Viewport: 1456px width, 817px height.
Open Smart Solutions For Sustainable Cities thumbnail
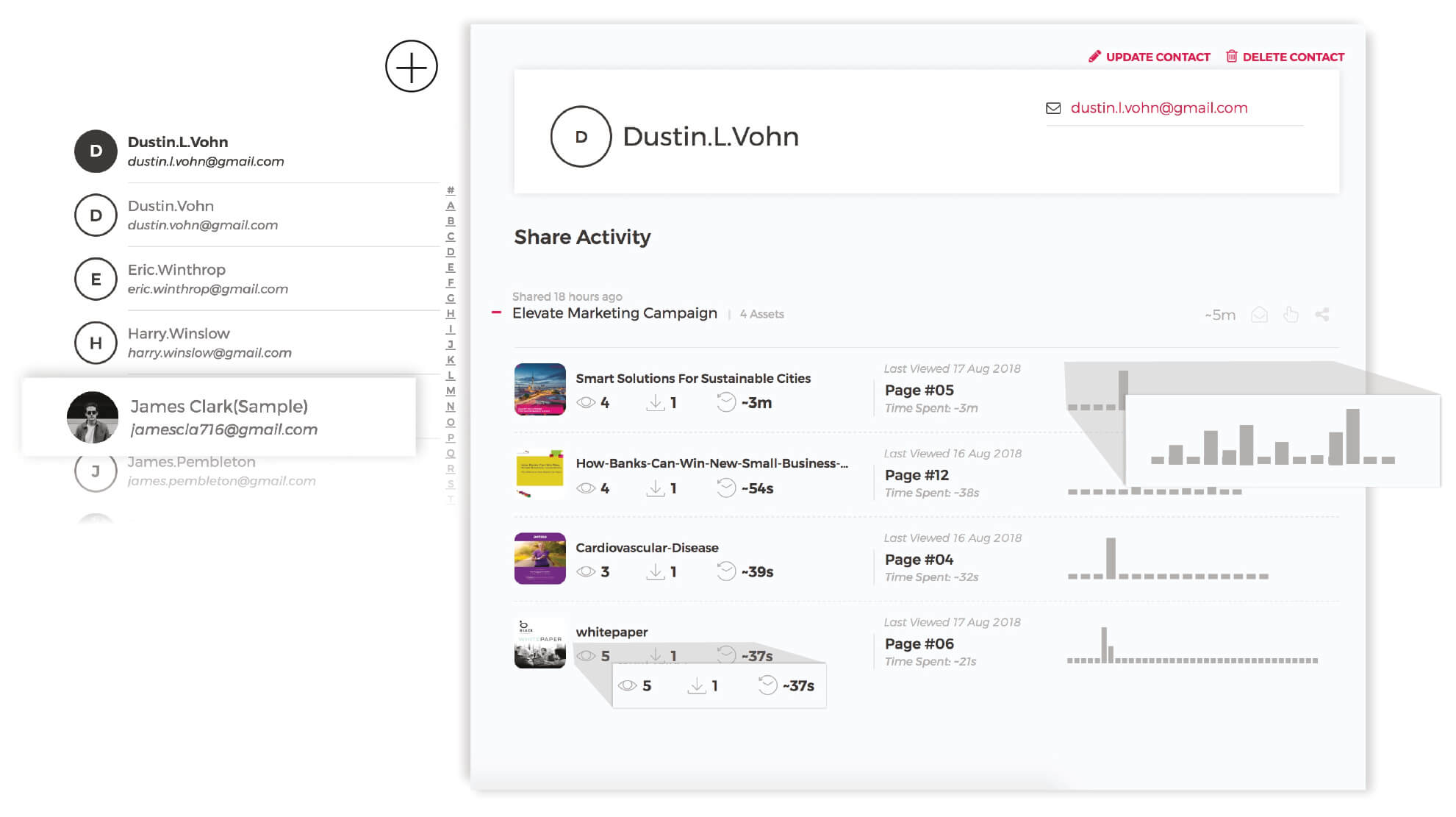point(539,389)
